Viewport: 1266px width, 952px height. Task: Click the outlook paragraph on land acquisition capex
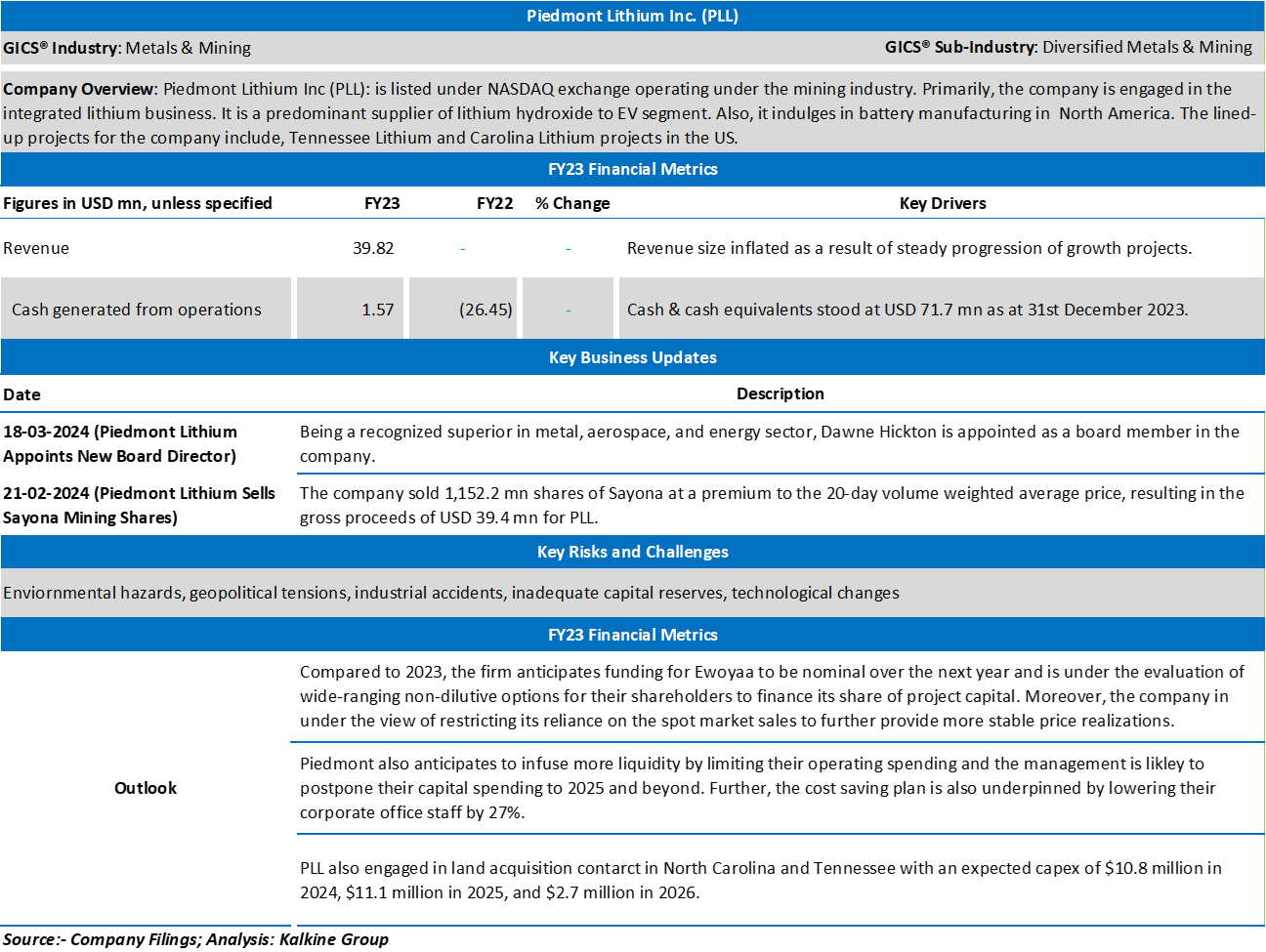tap(761, 880)
